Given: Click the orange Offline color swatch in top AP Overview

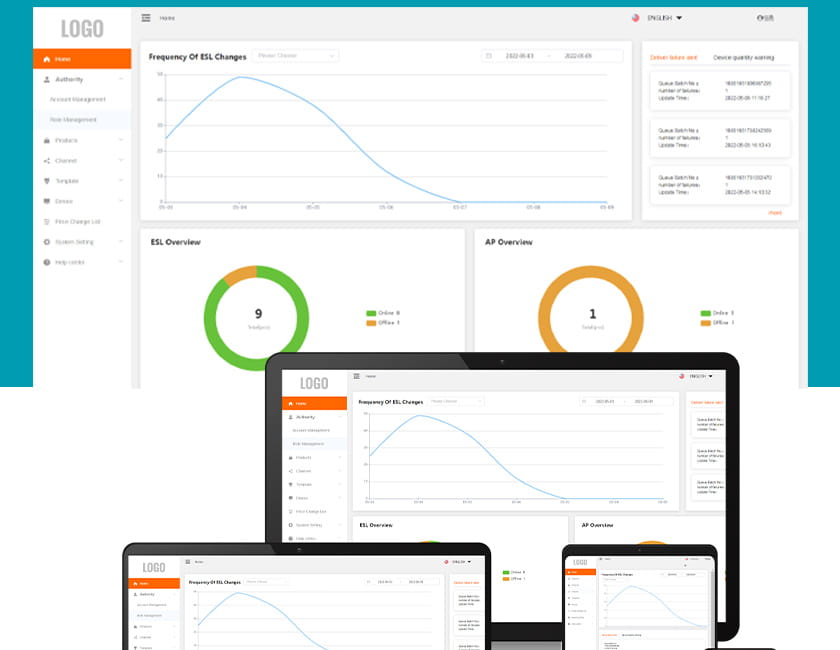Looking at the screenshot, I should 706,322.
